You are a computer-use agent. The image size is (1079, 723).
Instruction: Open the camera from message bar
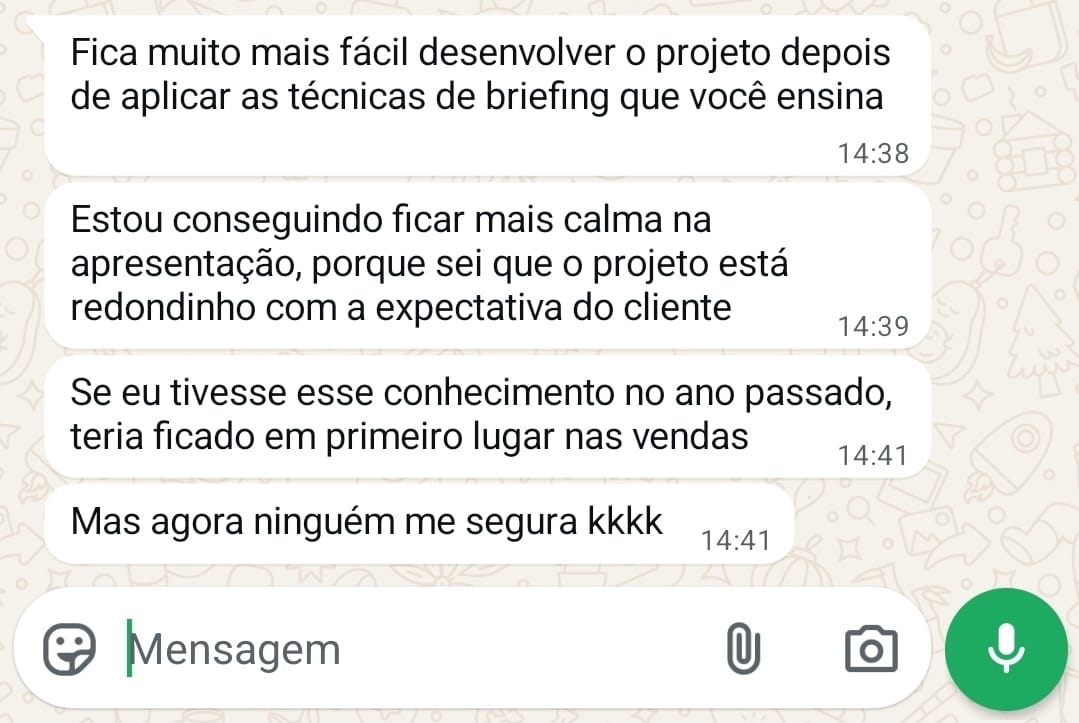click(x=871, y=649)
